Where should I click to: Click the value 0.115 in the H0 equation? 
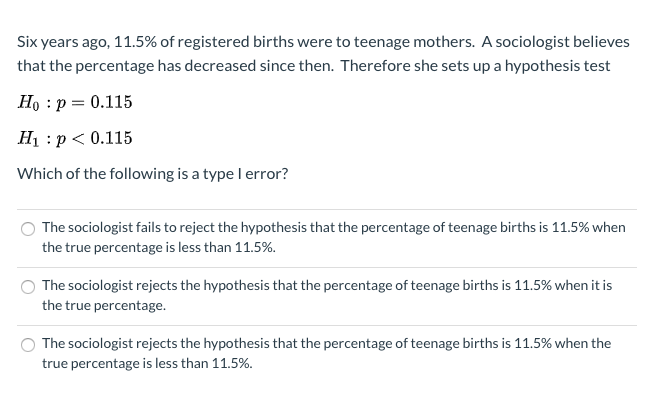point(111,103)
